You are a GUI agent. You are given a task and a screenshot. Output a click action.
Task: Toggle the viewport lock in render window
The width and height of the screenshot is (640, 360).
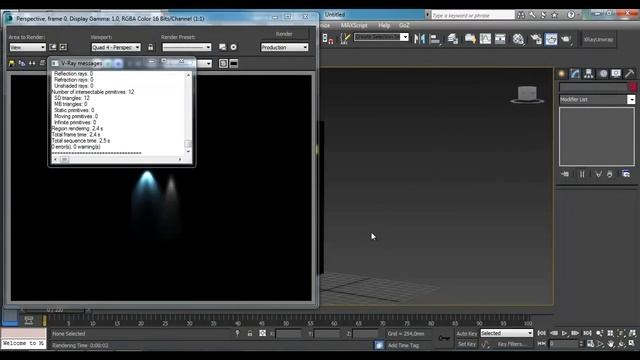point(151,47)
